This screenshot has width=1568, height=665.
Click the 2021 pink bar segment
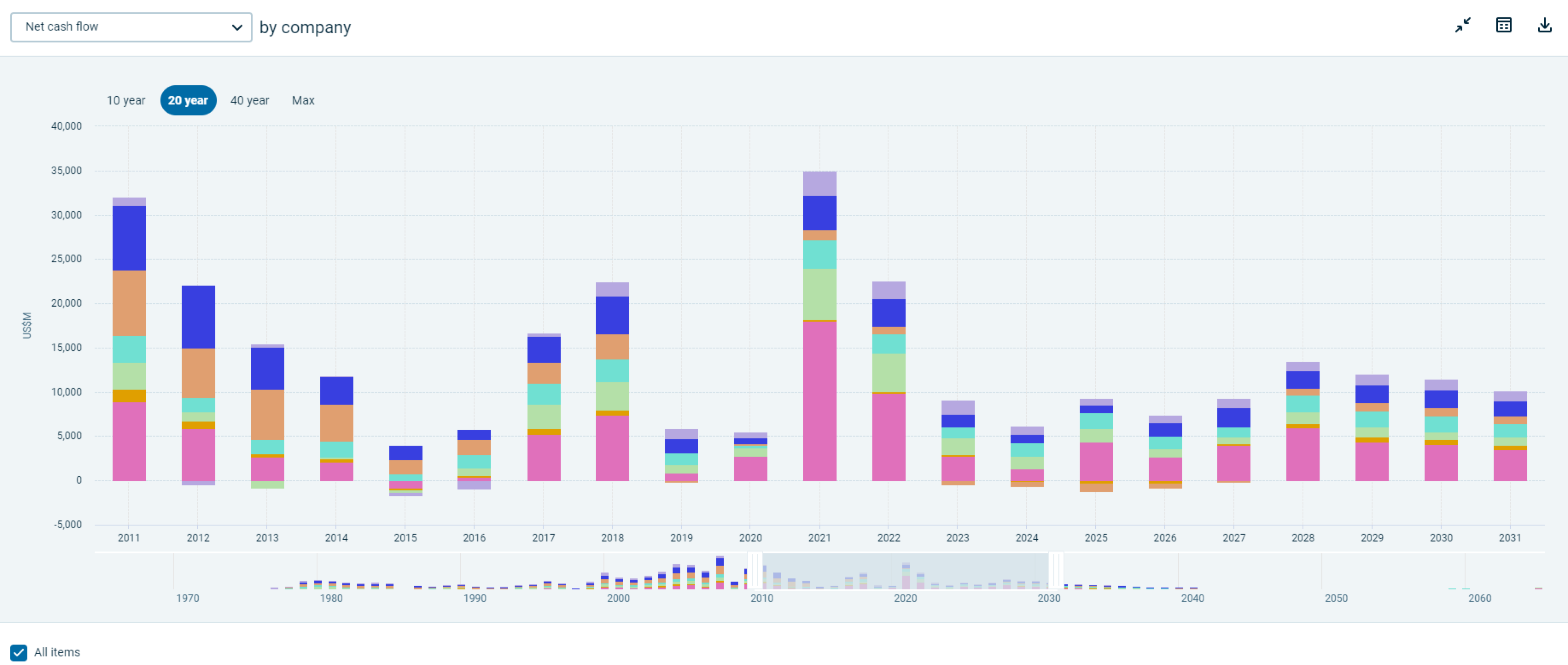[819, 402]
